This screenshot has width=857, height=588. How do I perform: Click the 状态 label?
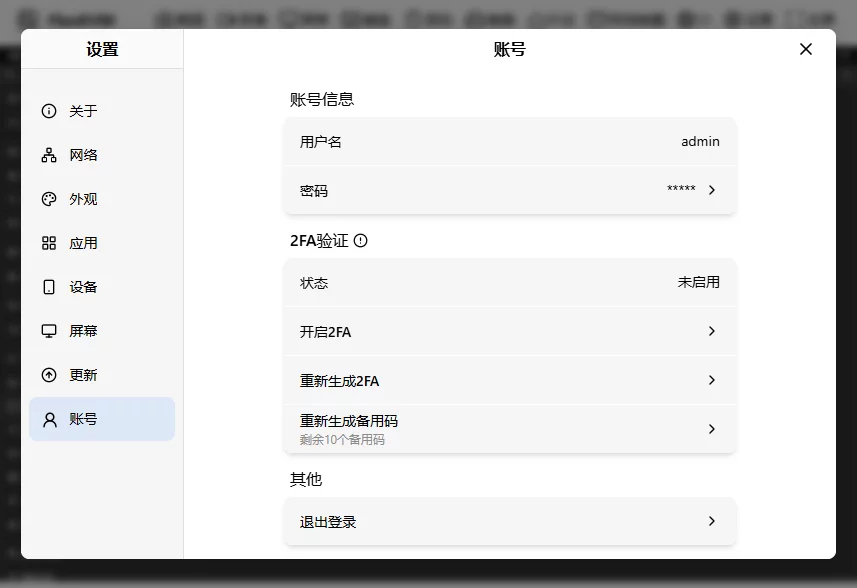point(314,283)
